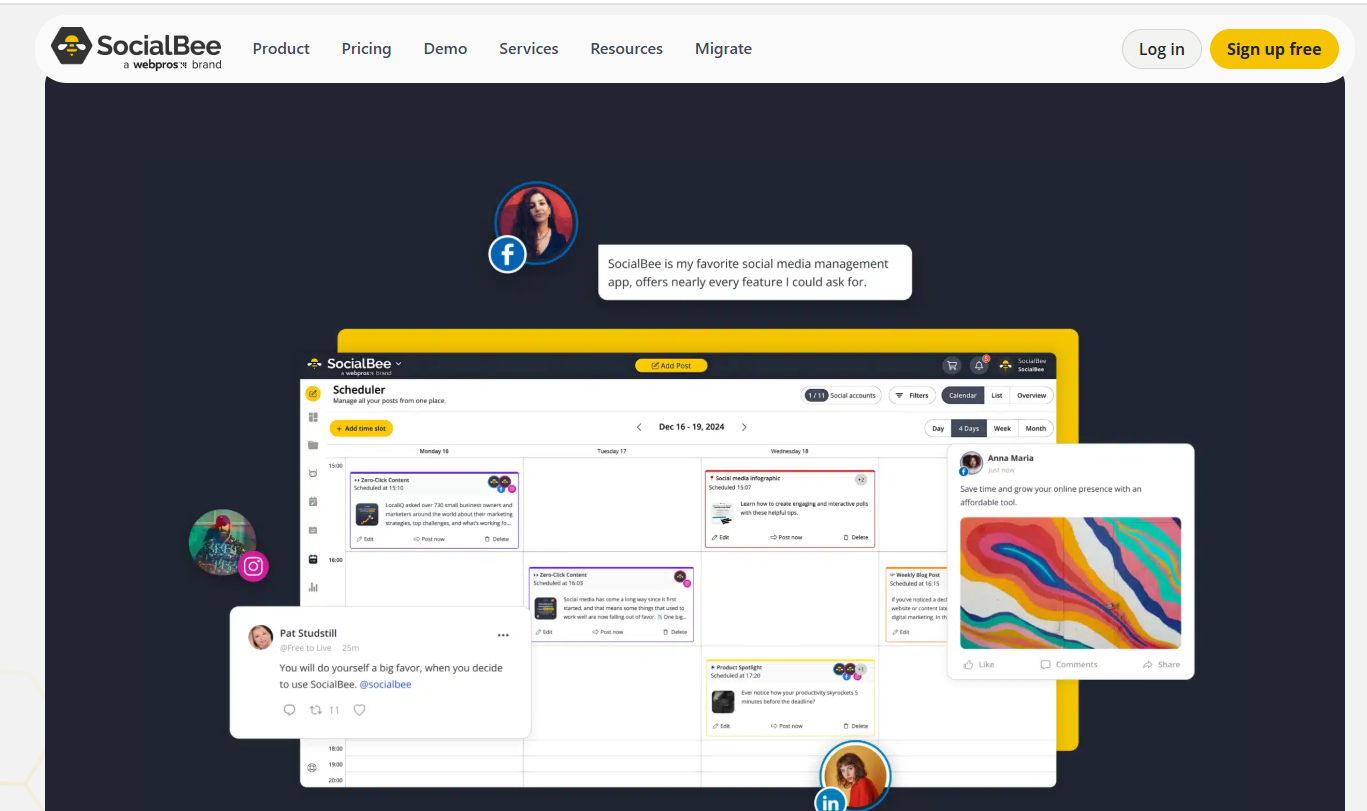Click the Instagram badge on the man's avatar

(x=253, y=567)
